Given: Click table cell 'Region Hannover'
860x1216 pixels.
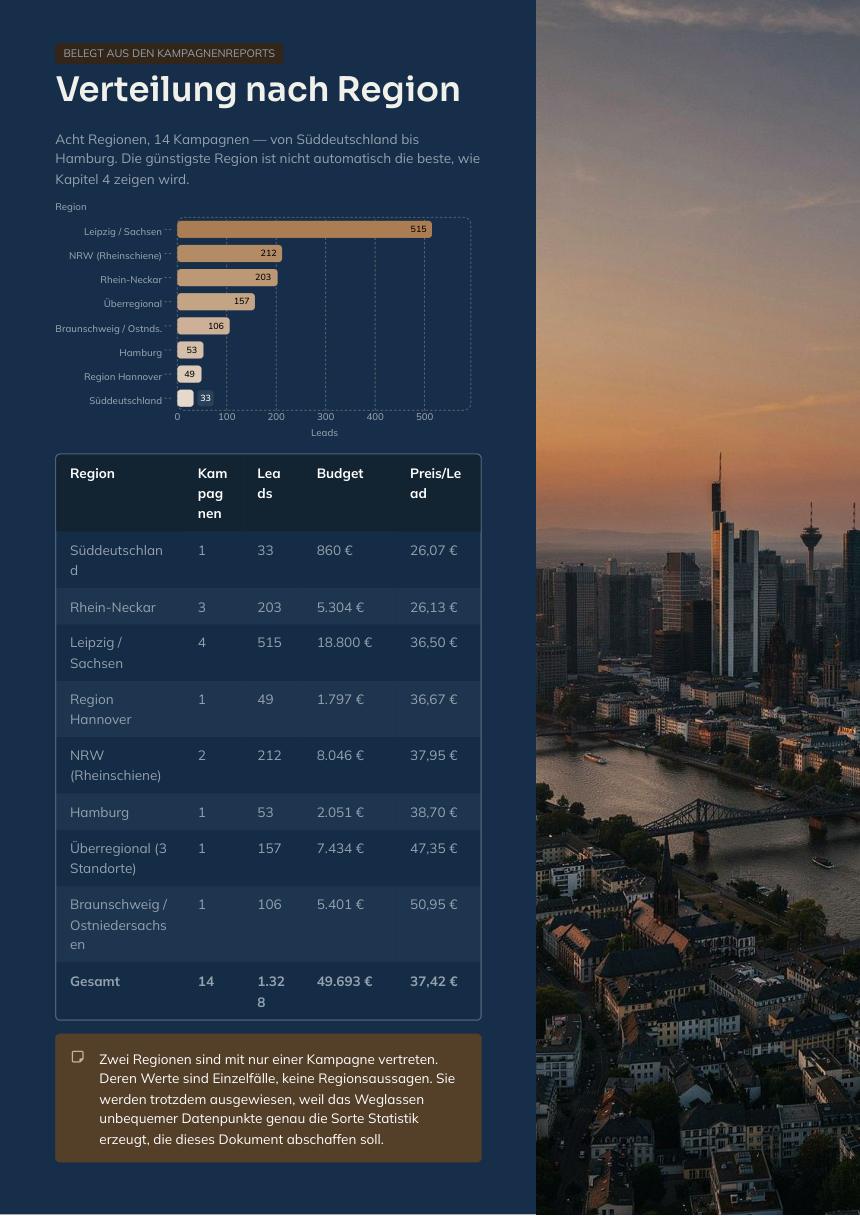Looking at the screenshot, I should 100,709.
